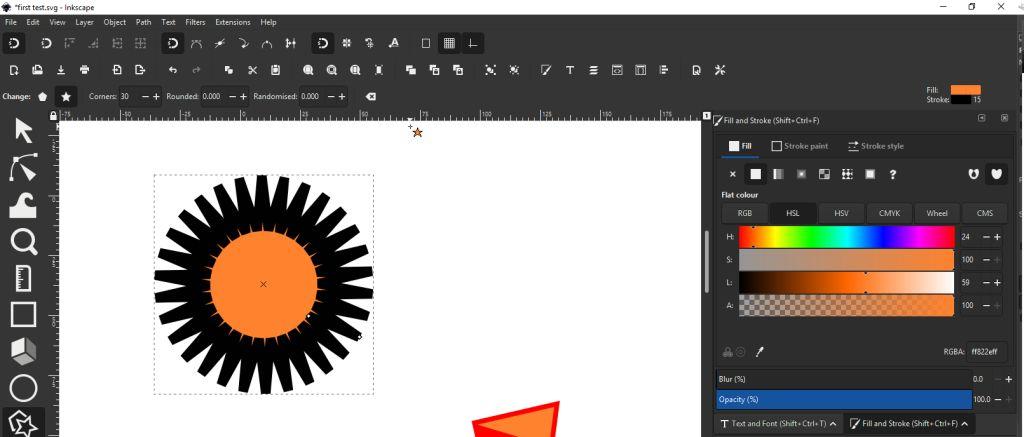1024x437 pixels.
Task: Pick the Measure ruler tool
Action: click(x=23, y=277)
